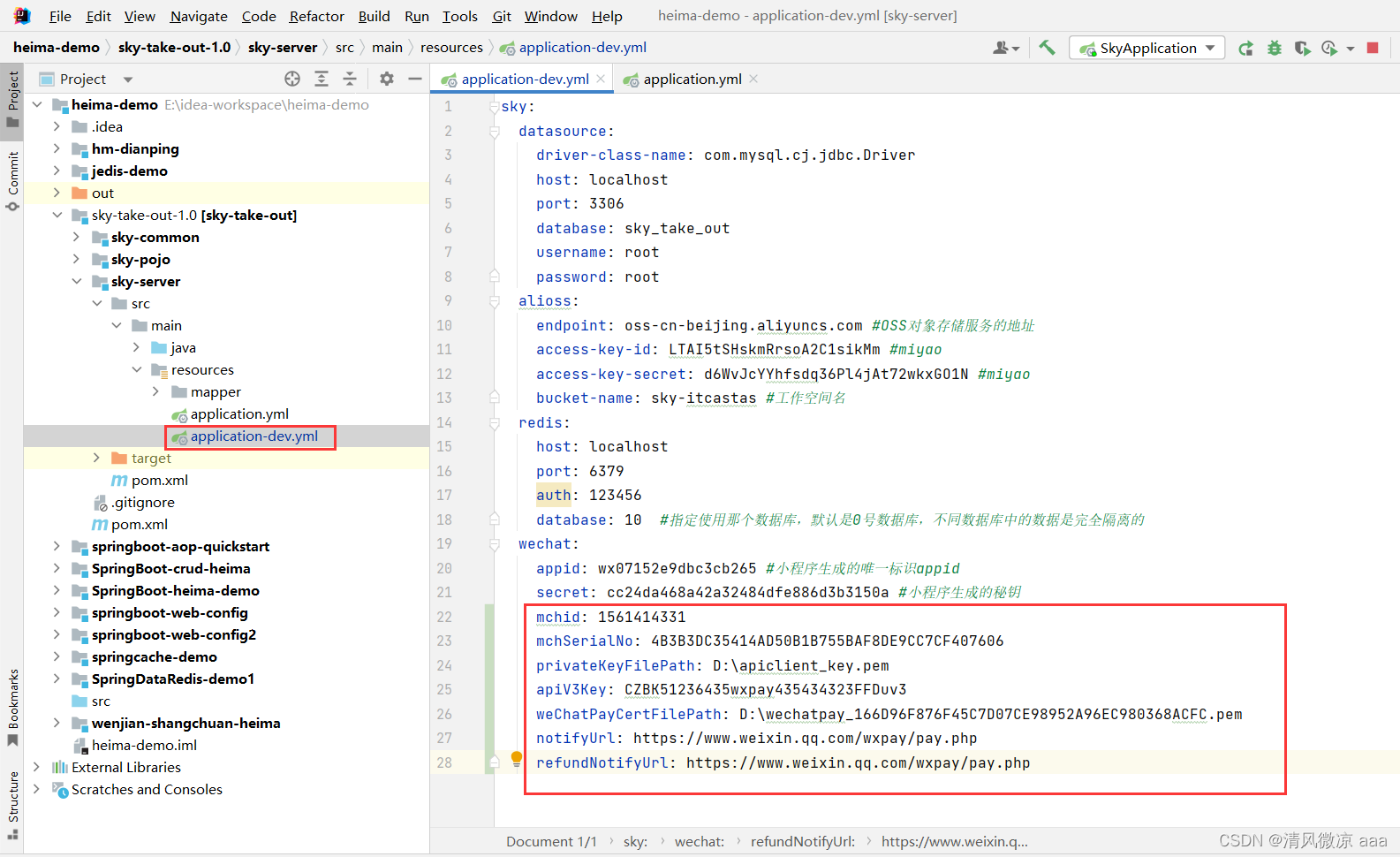Screen dimensions: 1400x857
Task: Click the apiV3Key value on line 25
Action: point(766,689)
